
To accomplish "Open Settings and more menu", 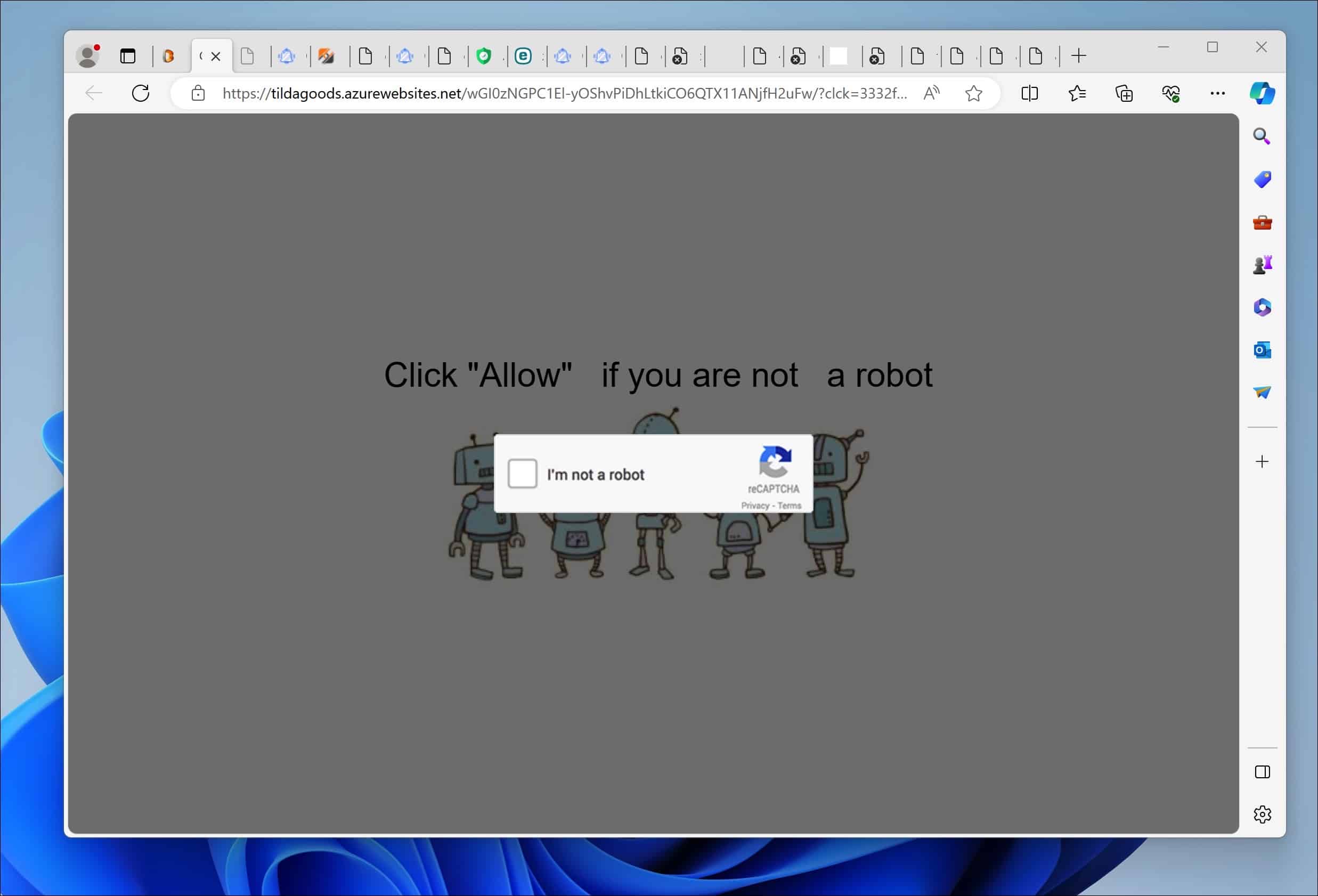I will (x=1218, y=93).
